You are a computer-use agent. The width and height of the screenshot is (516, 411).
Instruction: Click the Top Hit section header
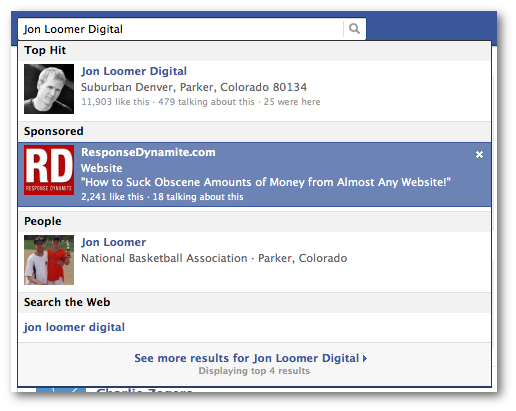[45, 50]
